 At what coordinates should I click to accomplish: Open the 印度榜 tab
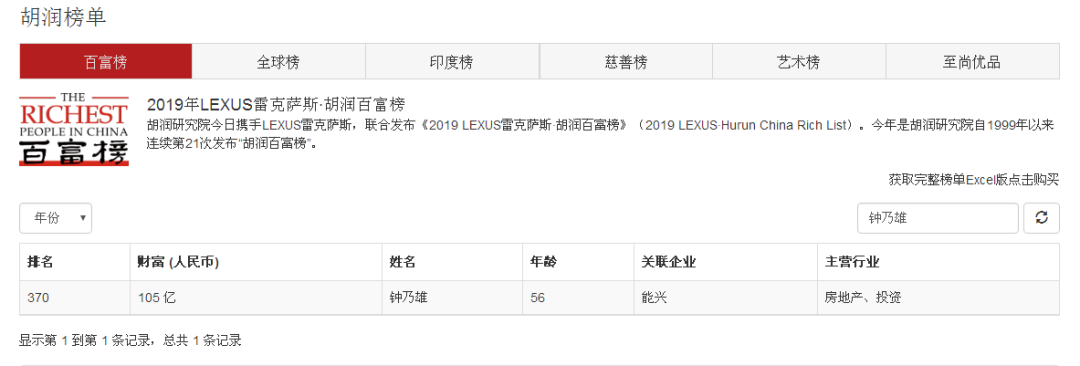(452, 62)
